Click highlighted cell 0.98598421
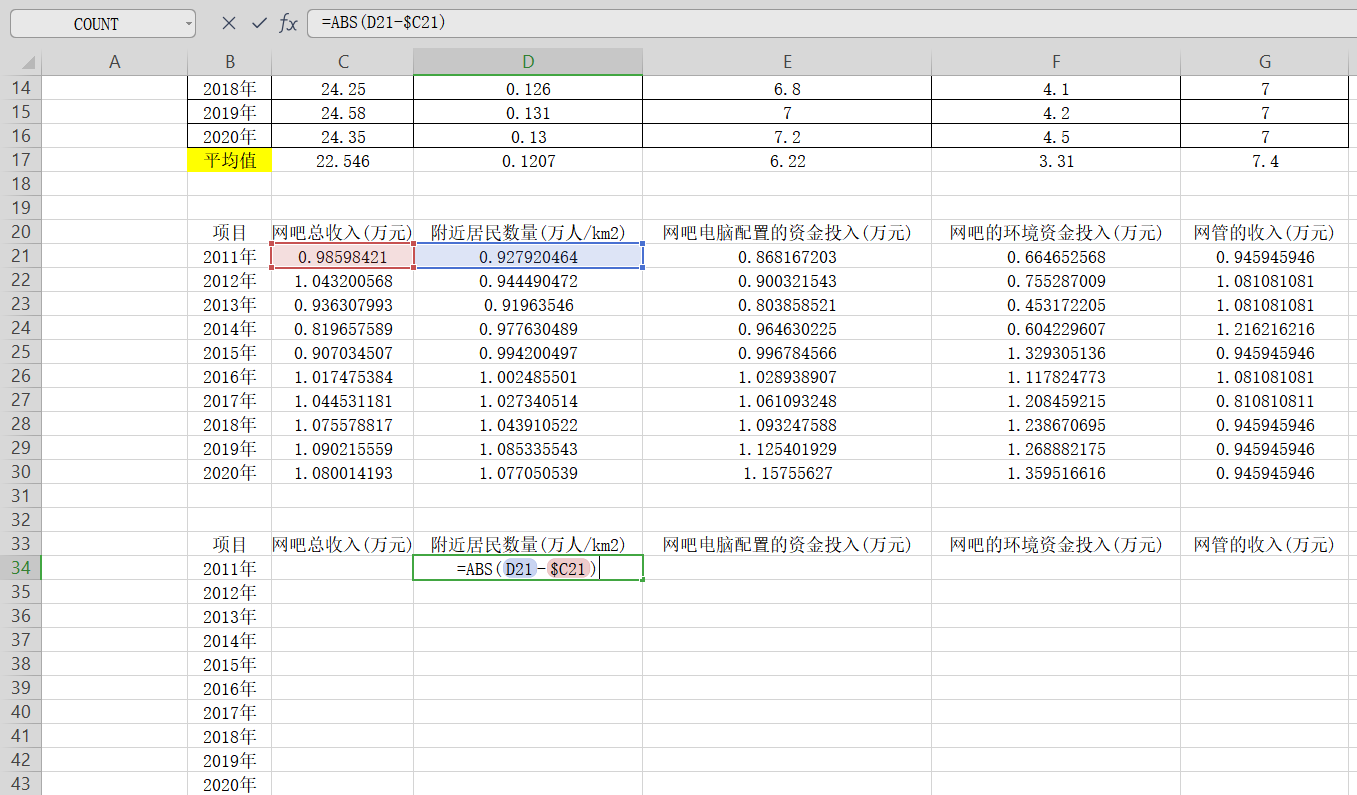Viewport: 1357px width, 795px height. click(x=342, y=256)
